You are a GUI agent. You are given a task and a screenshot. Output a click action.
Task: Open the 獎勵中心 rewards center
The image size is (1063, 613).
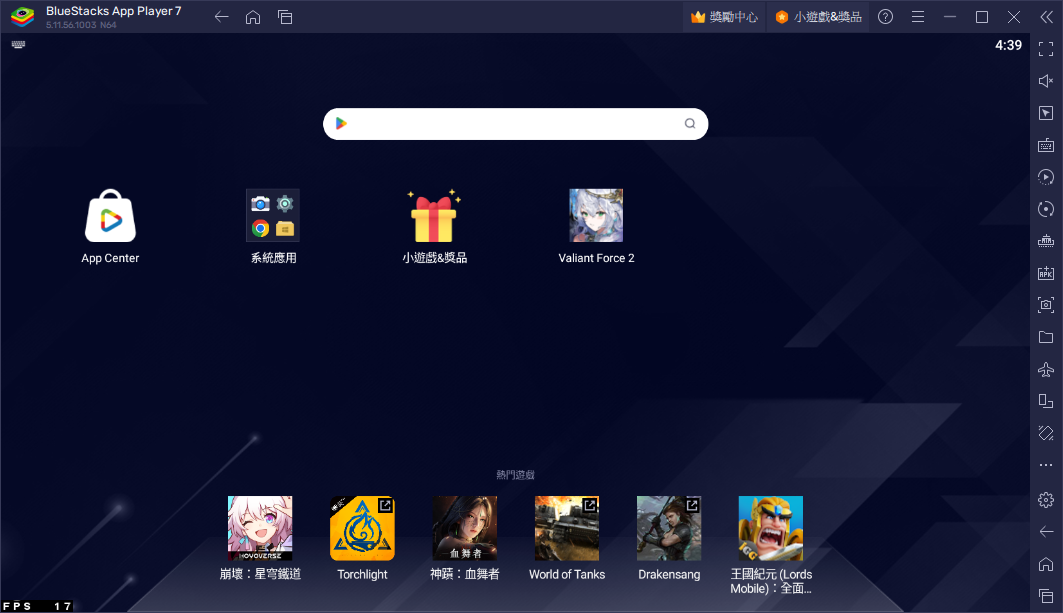tap(723, 17)
